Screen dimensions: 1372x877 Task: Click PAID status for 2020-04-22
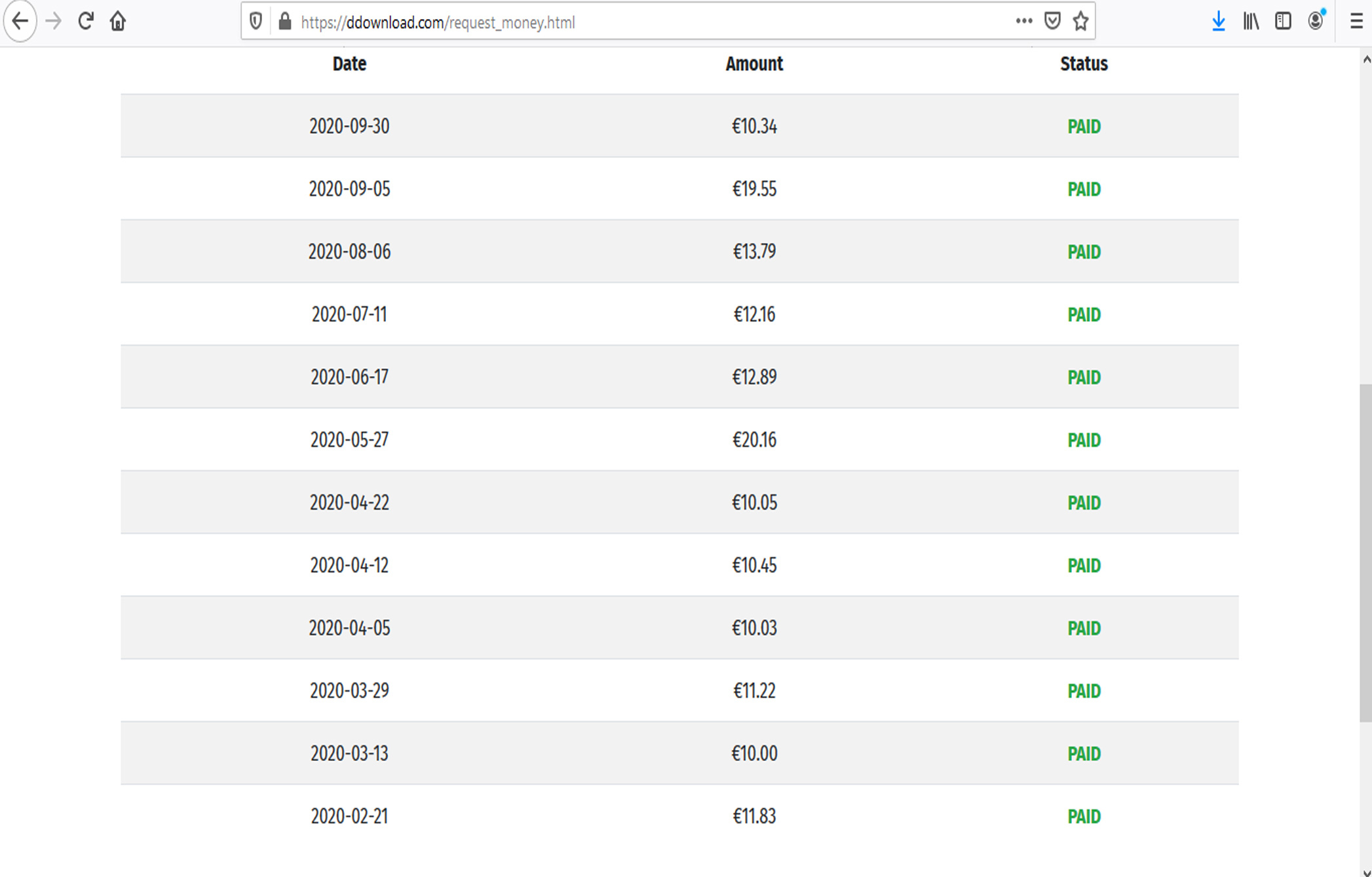(1084, 503)
